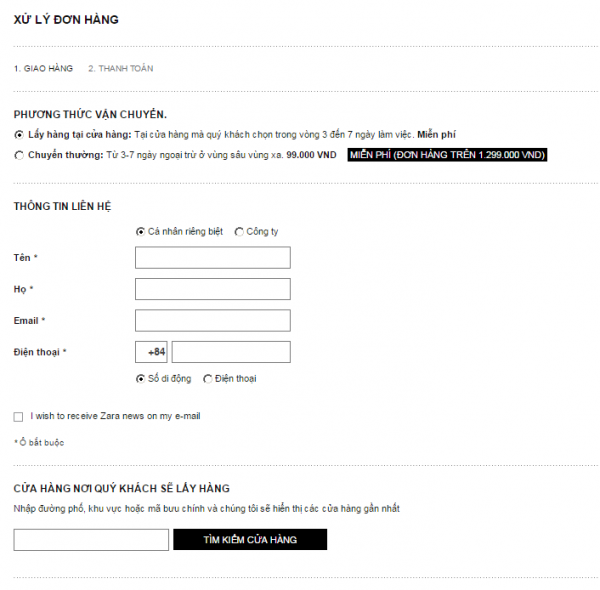
Task: Select the 'Cá nhân riêng biệt' radio button
Action: (x=140, y=232)
